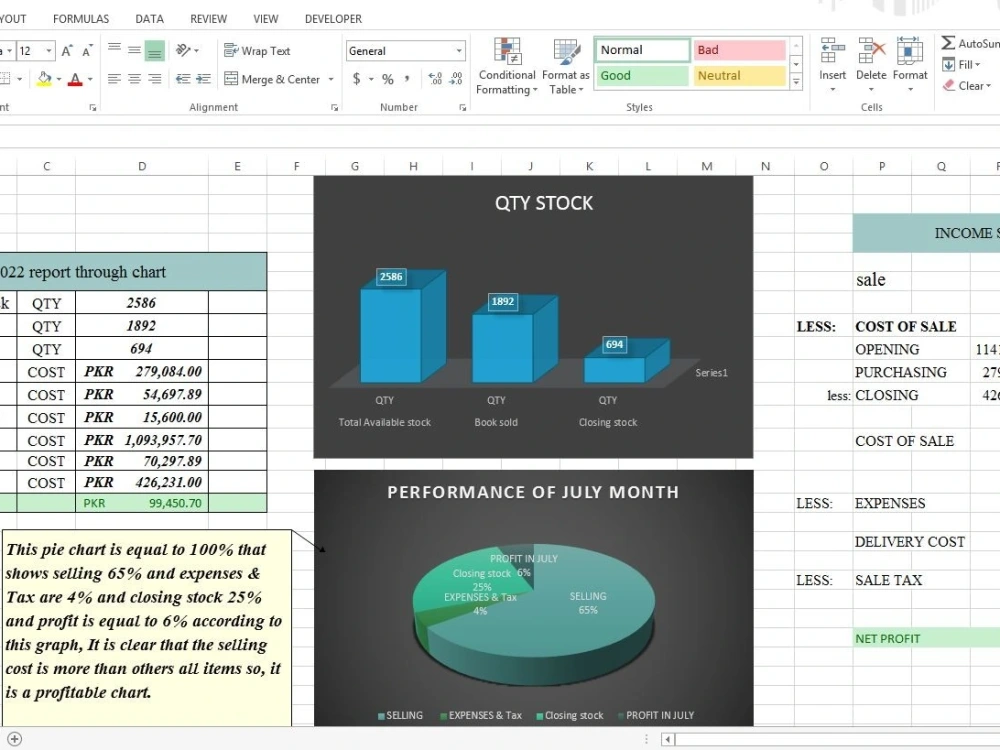This screenshot has height=750, width=1000.
Task: Delete cells using Delete button
Action: pos(871,66)
